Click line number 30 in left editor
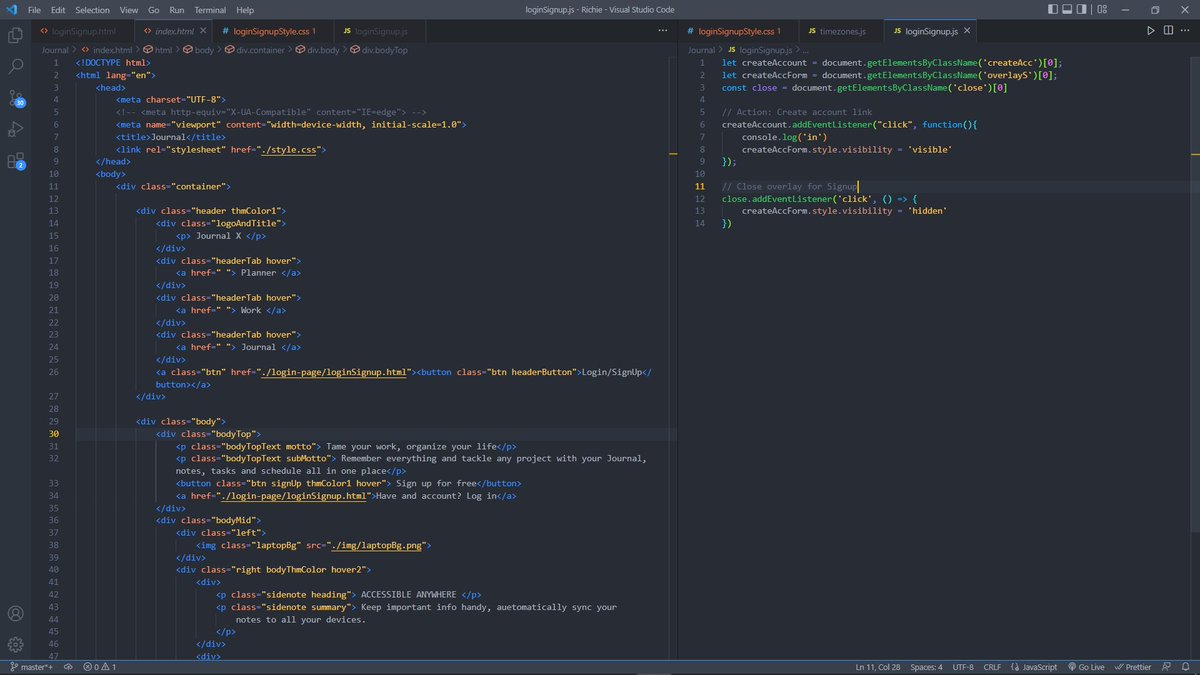The width and height of the screenshot is (1200, 675). 54,434
